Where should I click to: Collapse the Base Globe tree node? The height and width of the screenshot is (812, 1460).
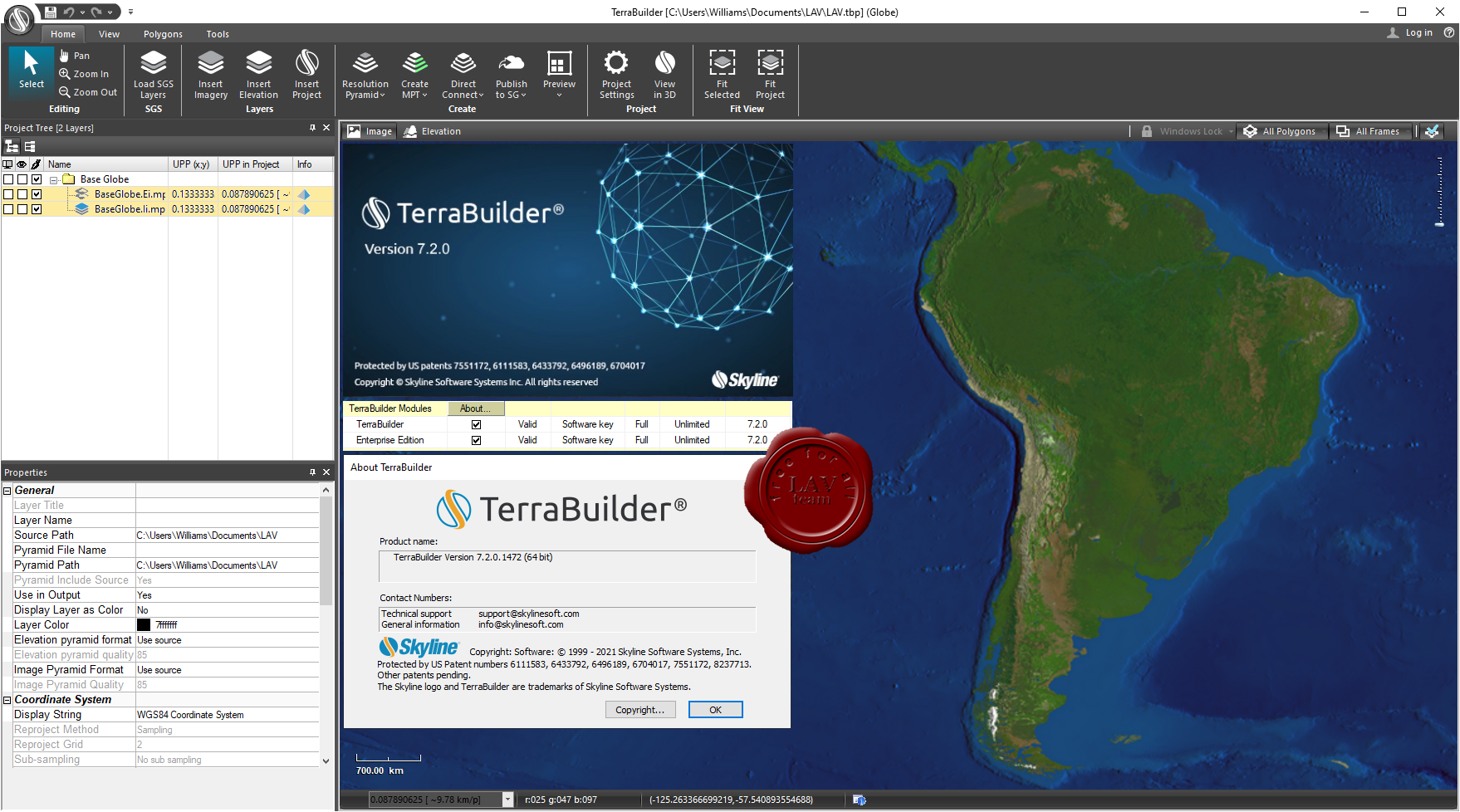point(54,180)
